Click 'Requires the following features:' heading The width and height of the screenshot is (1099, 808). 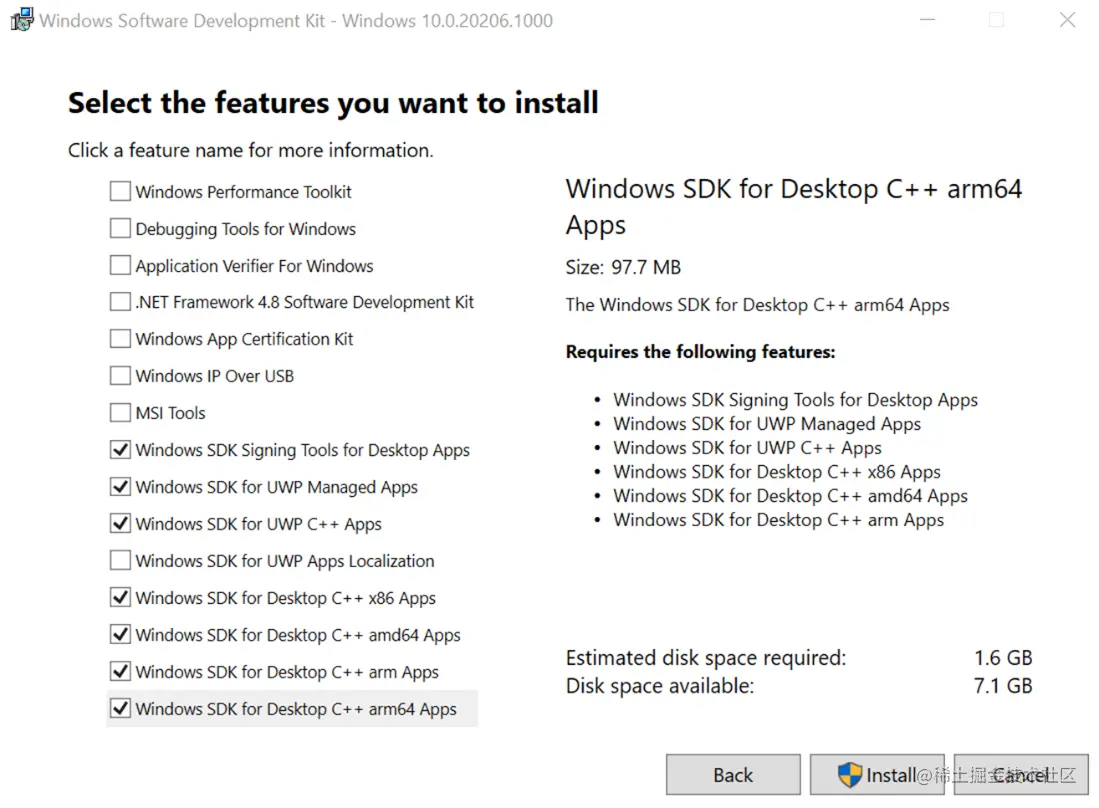[x=700, y=352]
